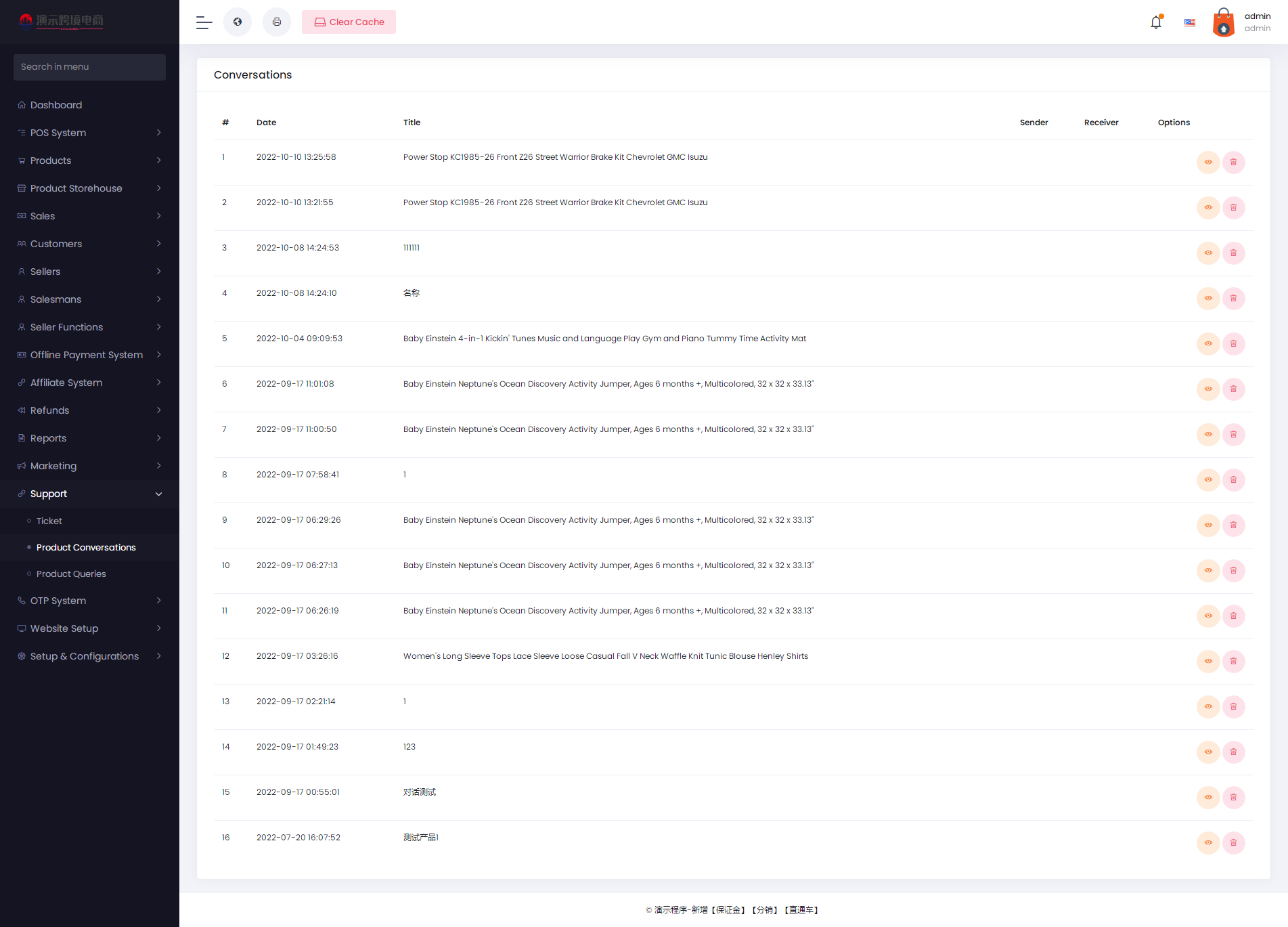Open the website globe icon
Image resolution: width=1288 pixels, height=927 pixels.
238,22
